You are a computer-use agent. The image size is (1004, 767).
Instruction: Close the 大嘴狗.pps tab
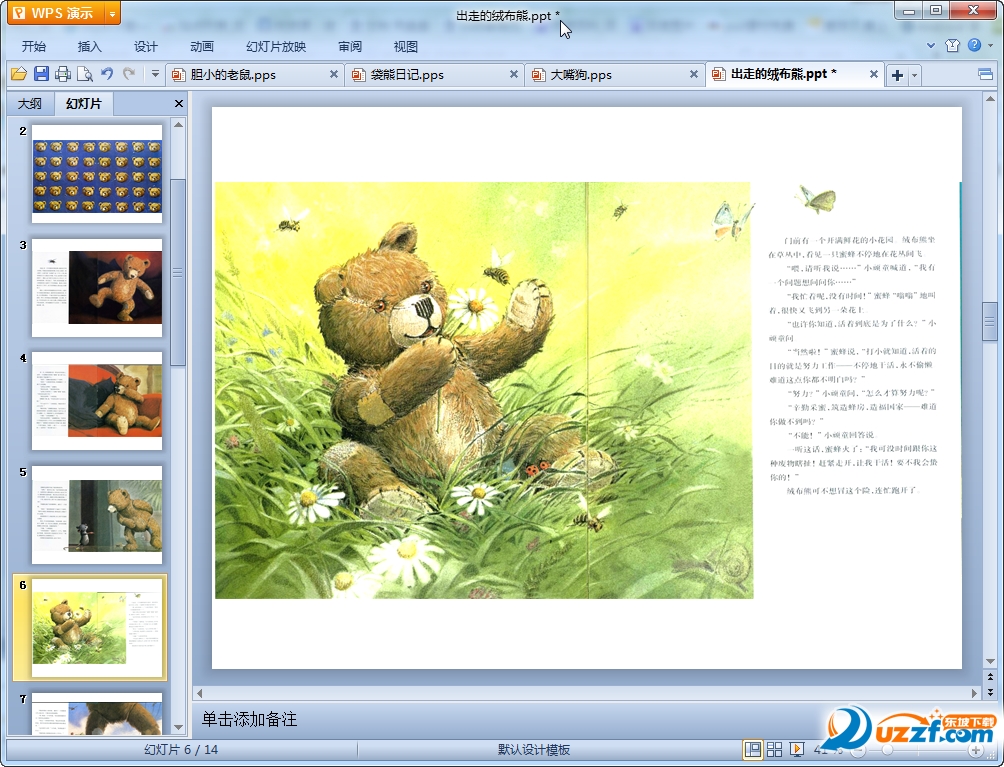693,74
